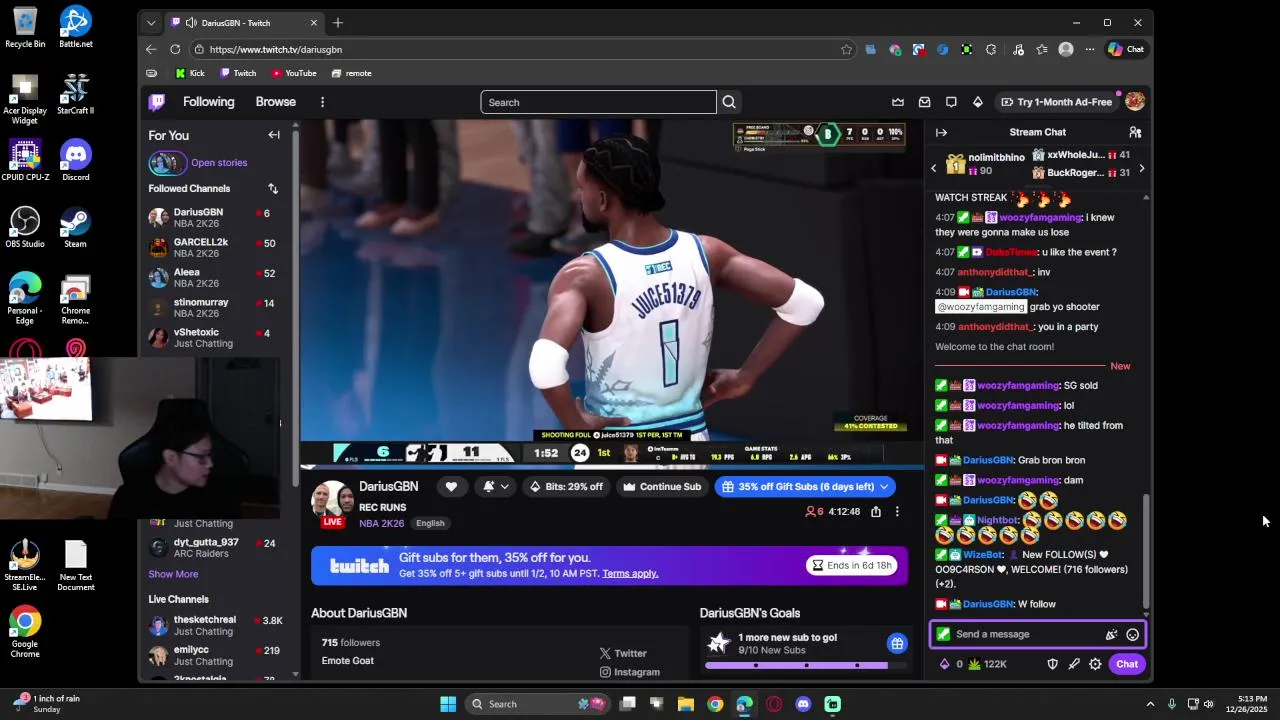Click the Get Bits diamond icon in top nav
Image resolution: width=1280 pixels, height=720 pixels.
coord(977,102)
